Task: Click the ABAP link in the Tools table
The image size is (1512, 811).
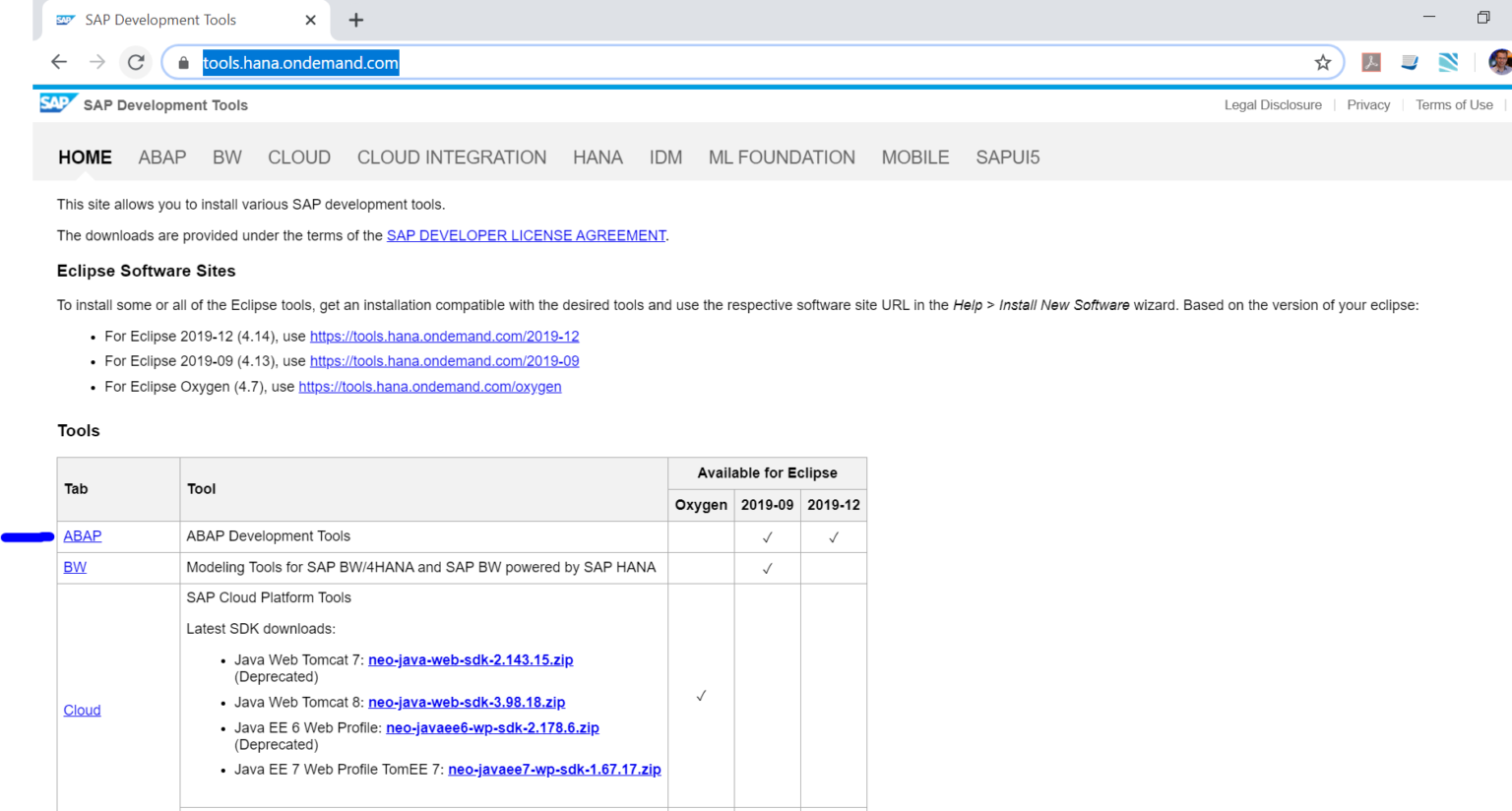Action: pyautogui.click(x=82, y=535)
